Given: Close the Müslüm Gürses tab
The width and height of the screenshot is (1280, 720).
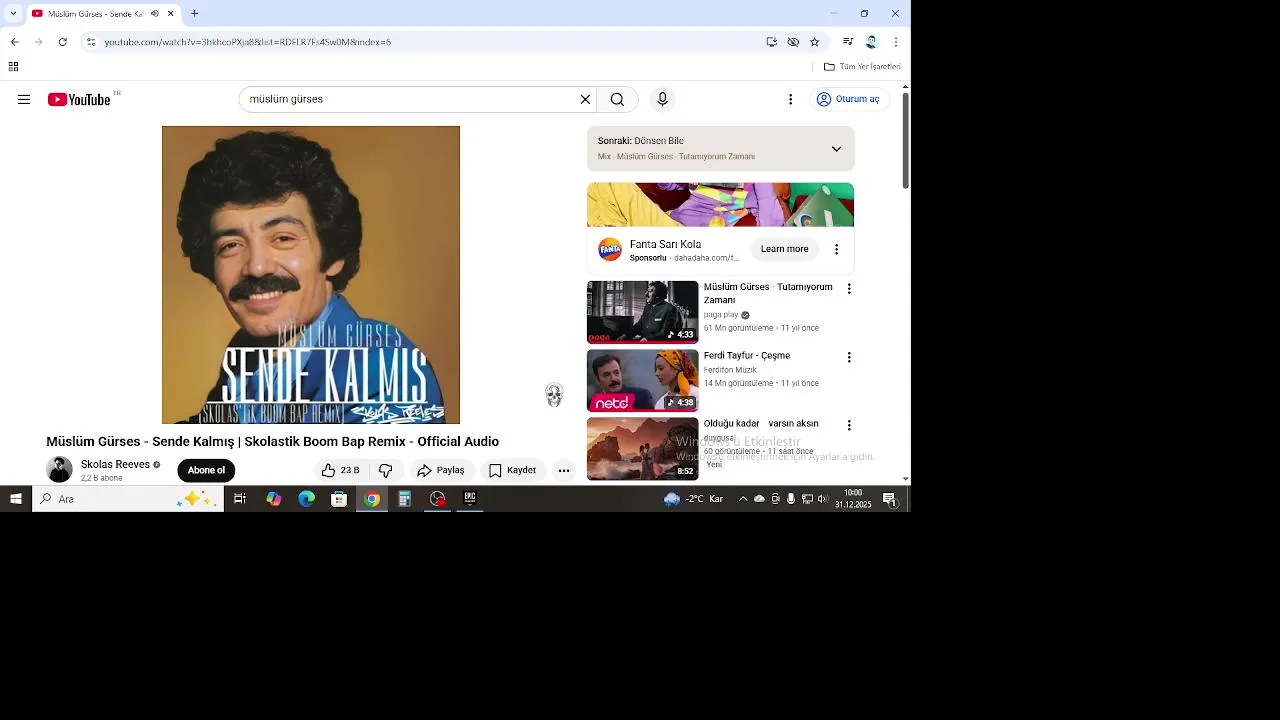Looking at the screenshot, I should pos(171,14).
